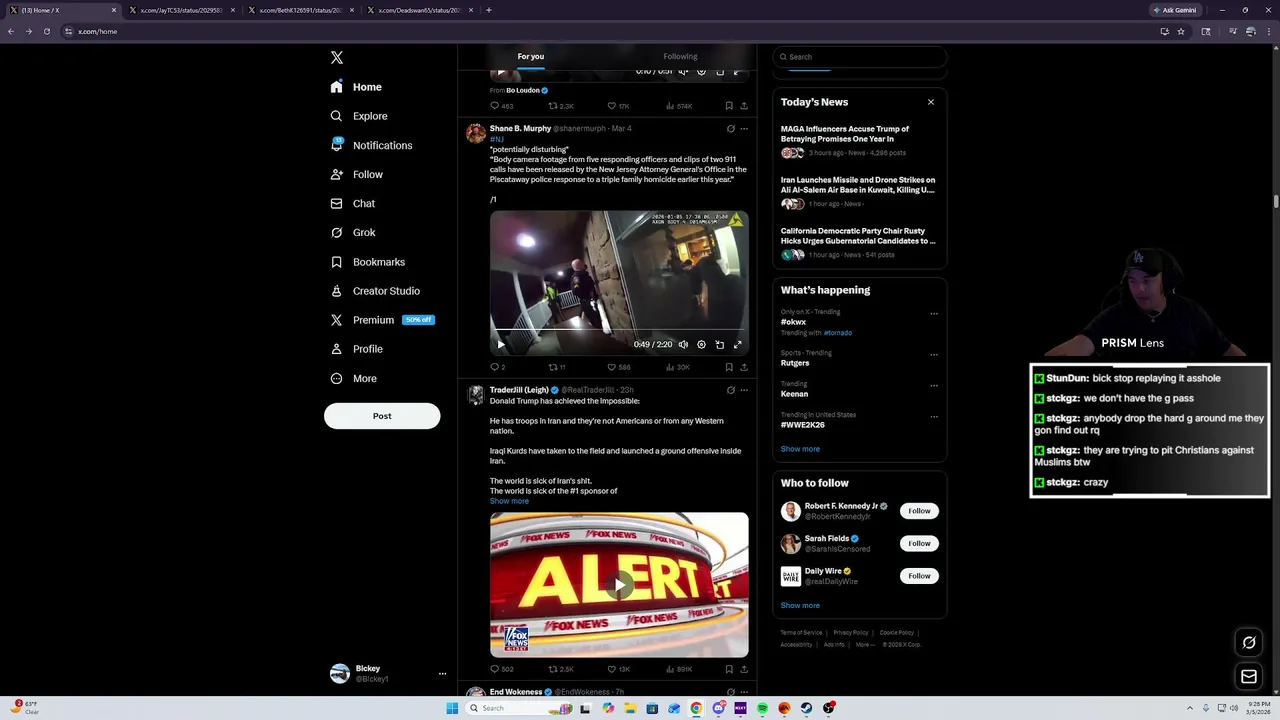Open options for the #WWE2K26 trend
The image size is (1280, 720).
tap(934, 416)
